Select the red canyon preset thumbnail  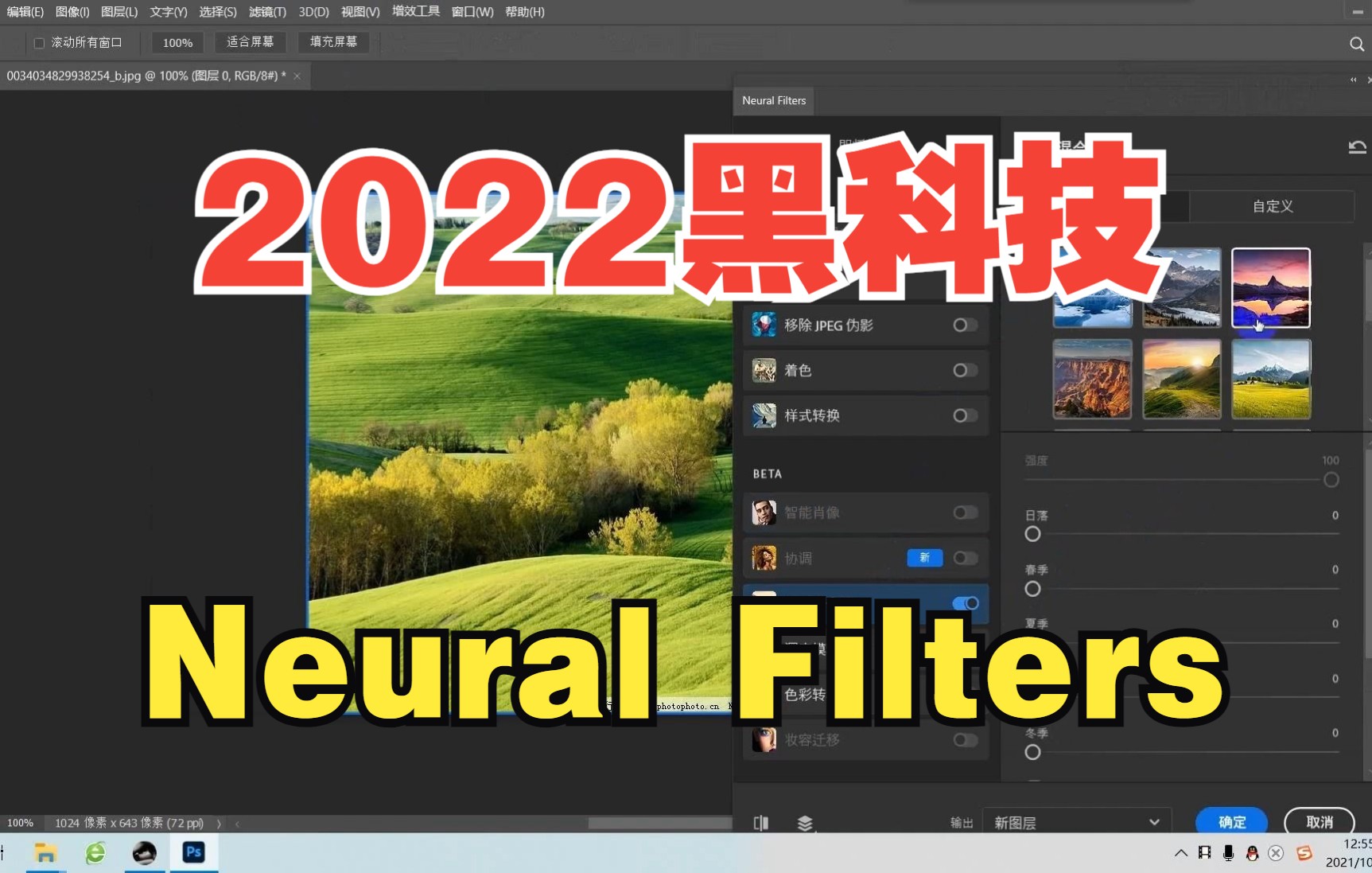pos(1092,380)
